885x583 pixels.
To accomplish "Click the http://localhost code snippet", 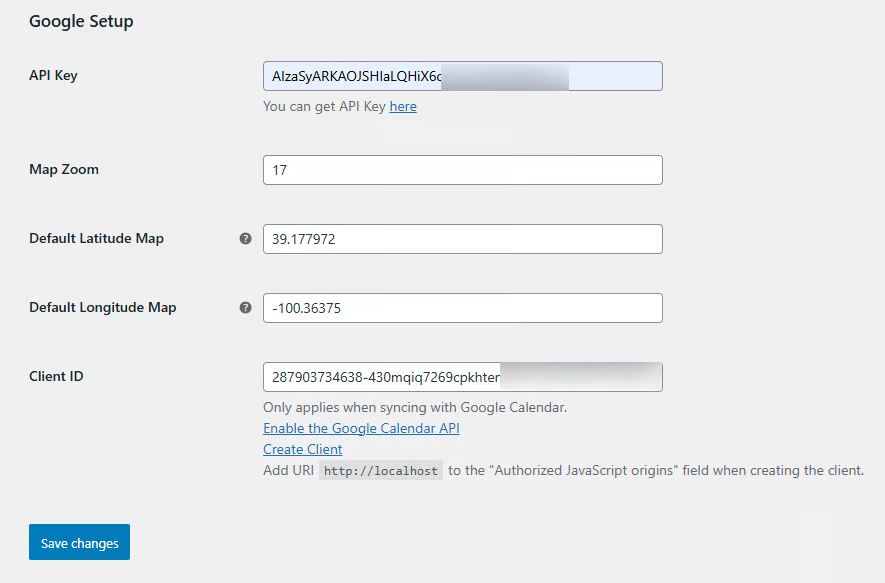I will [x=381, y=471].
